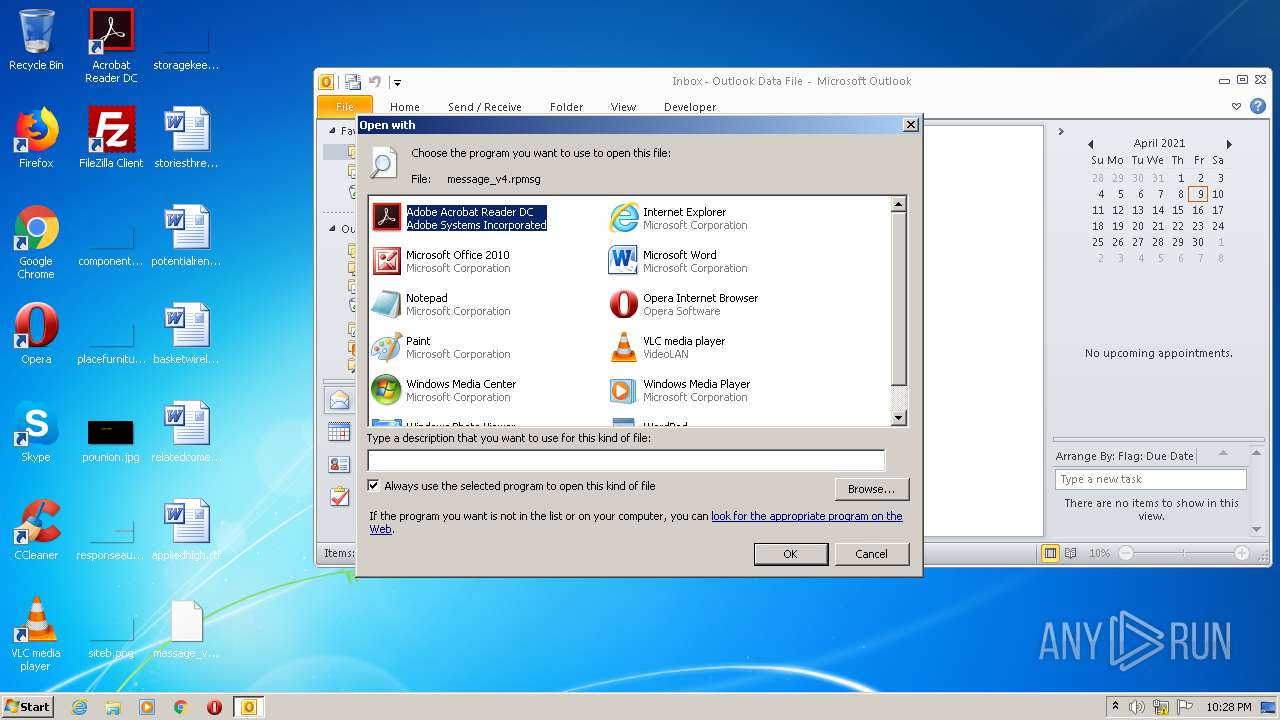The width and height of the screenshot is (1280, 720).
Task: Click the Undo icon in Outlook title bar
Action: click(x=375, y=82)
